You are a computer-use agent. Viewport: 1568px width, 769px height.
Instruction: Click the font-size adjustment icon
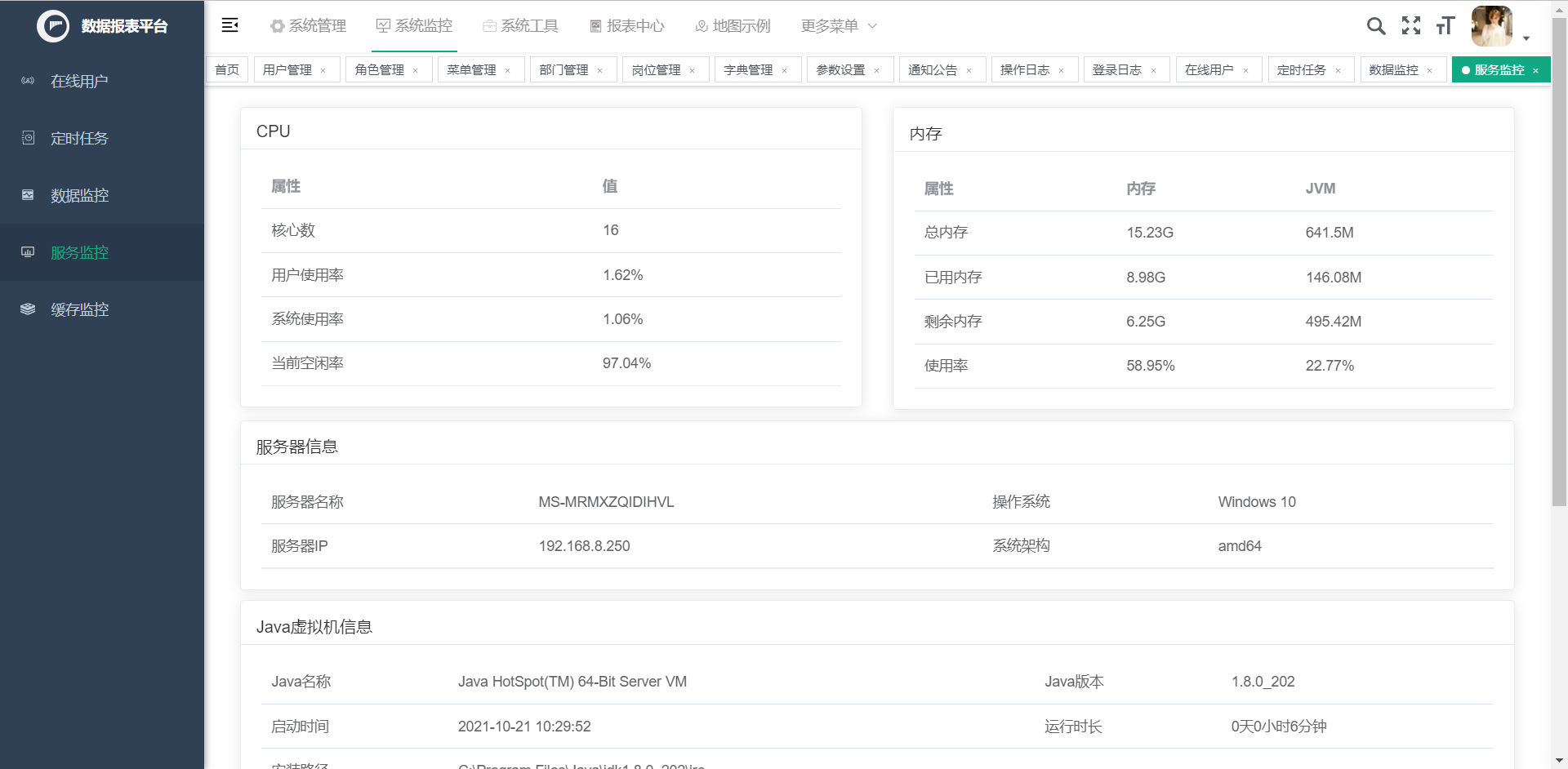(1444, 26)
